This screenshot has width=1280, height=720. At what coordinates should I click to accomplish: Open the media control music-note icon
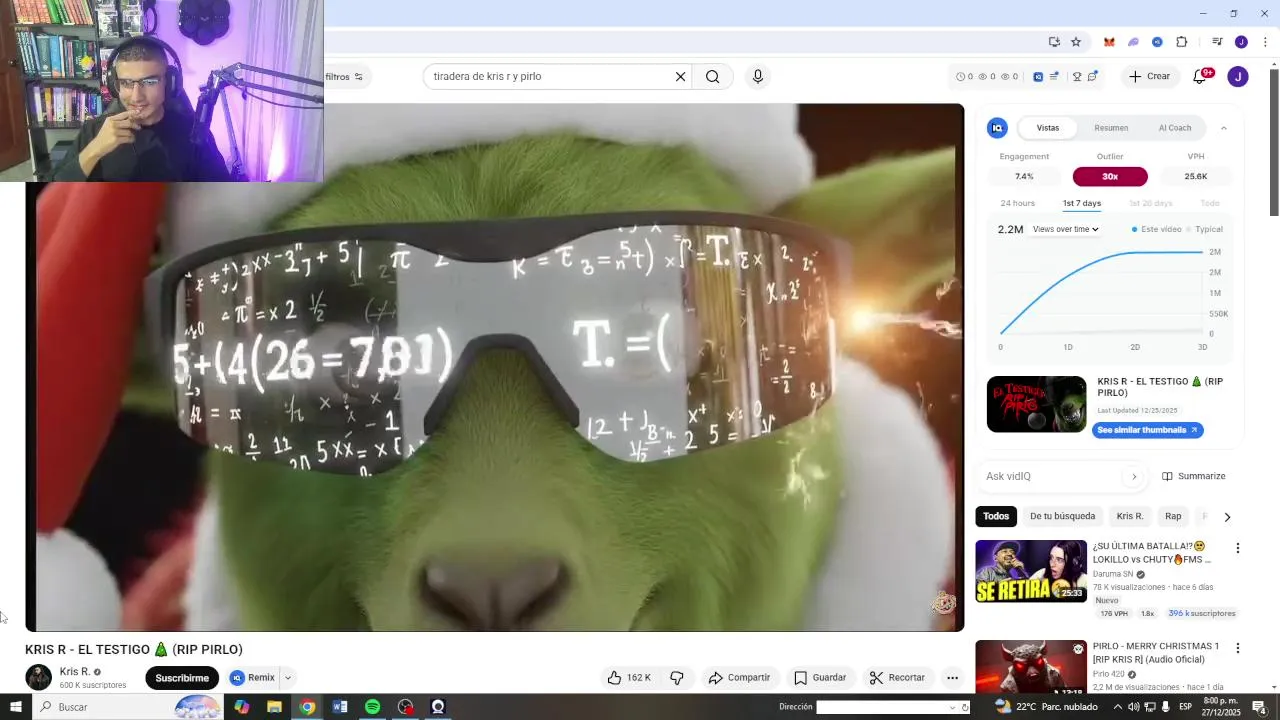point(1217,42)
